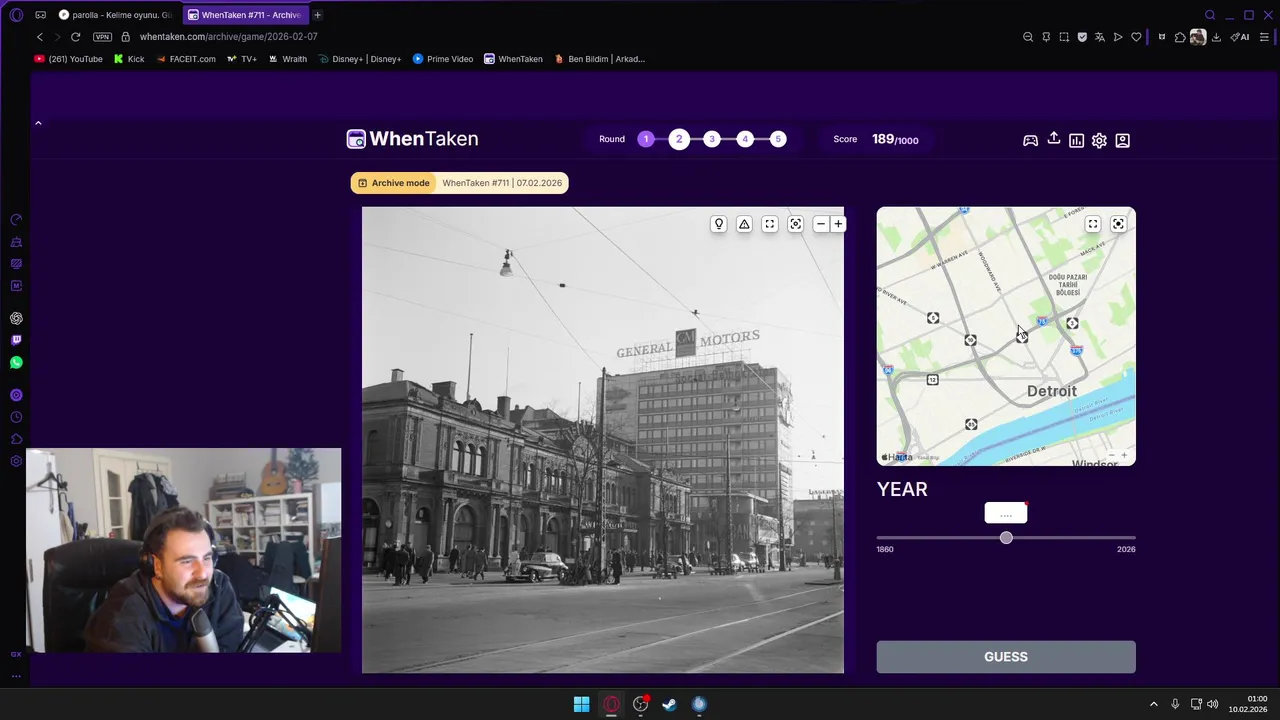Collapse the top banner with chevron

pos(38,123)
